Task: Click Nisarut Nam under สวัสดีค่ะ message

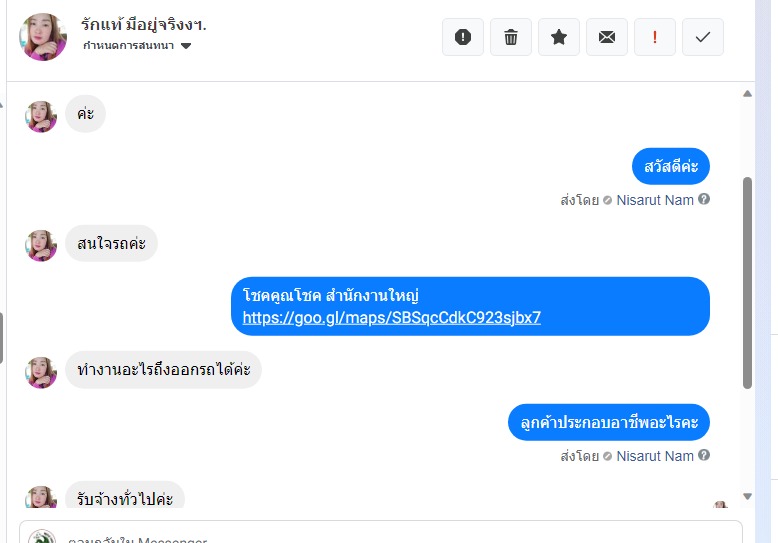Action: (654, 200)
